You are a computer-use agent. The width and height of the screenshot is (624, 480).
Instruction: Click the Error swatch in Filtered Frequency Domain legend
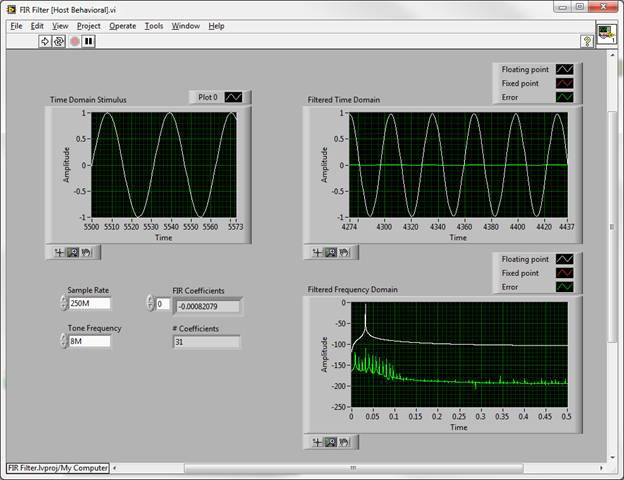pyautogui.click(x=566, y=287)
